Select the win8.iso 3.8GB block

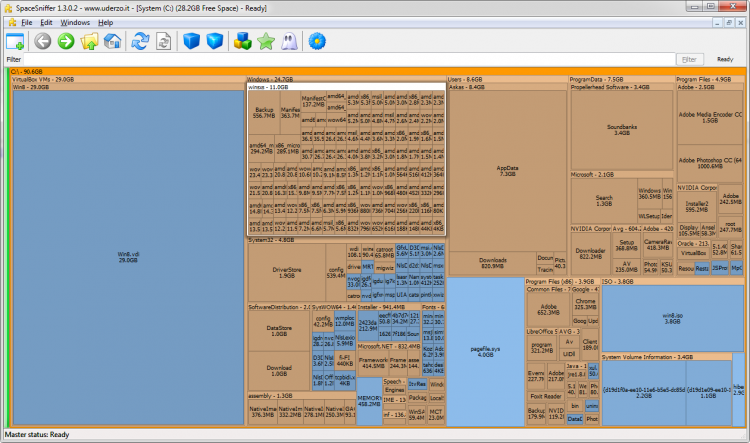click(672, 319)
